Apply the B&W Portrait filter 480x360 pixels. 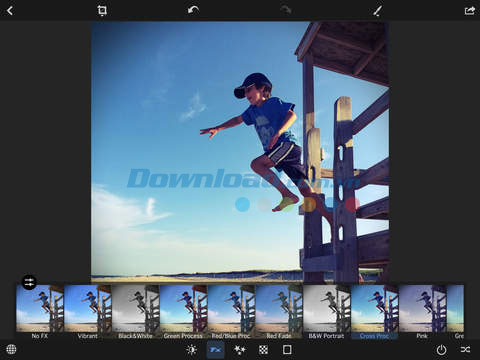(x=327, y=312)
